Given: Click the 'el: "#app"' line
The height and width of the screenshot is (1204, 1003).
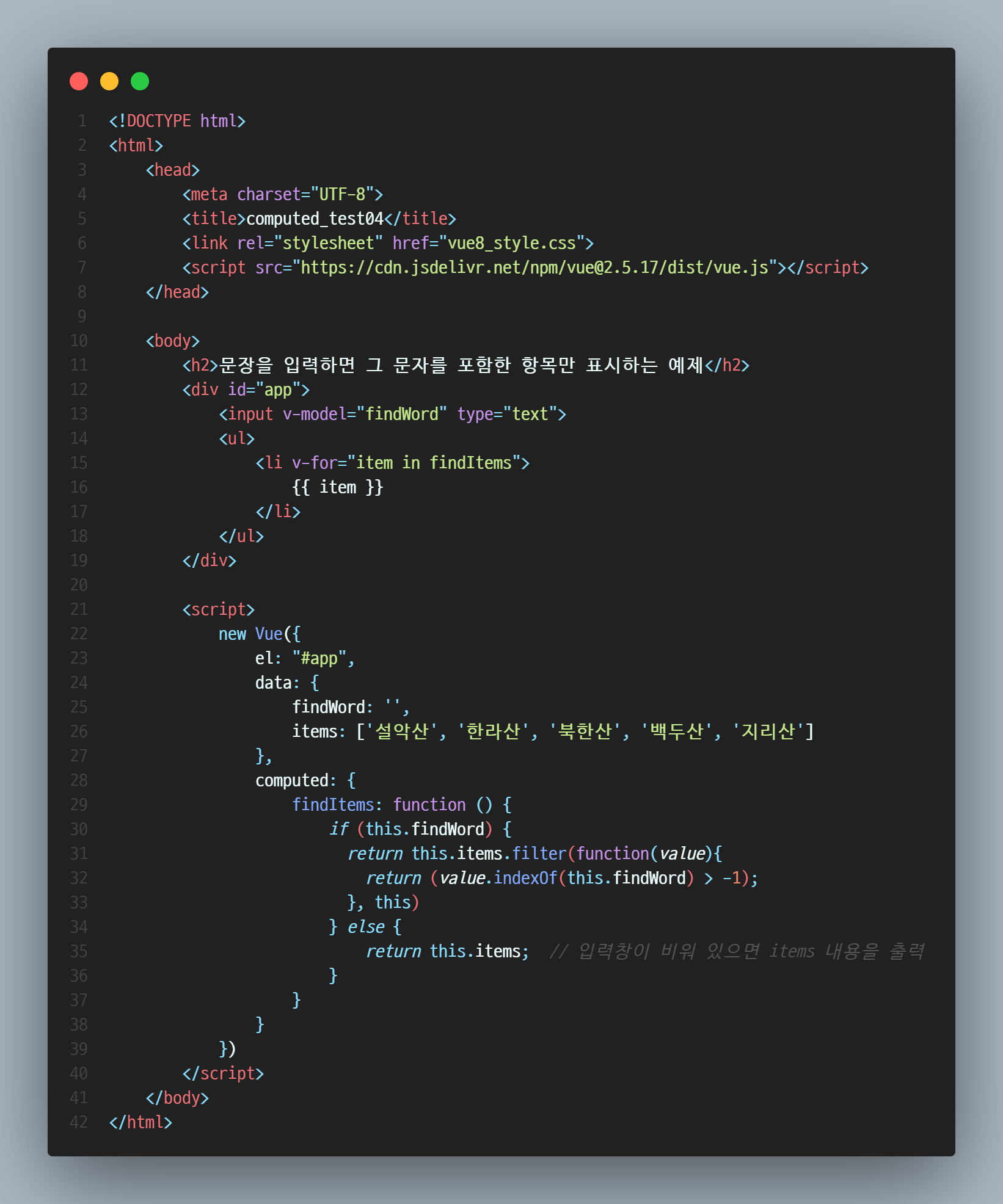Looking at the screenshot, I should 305,658.
